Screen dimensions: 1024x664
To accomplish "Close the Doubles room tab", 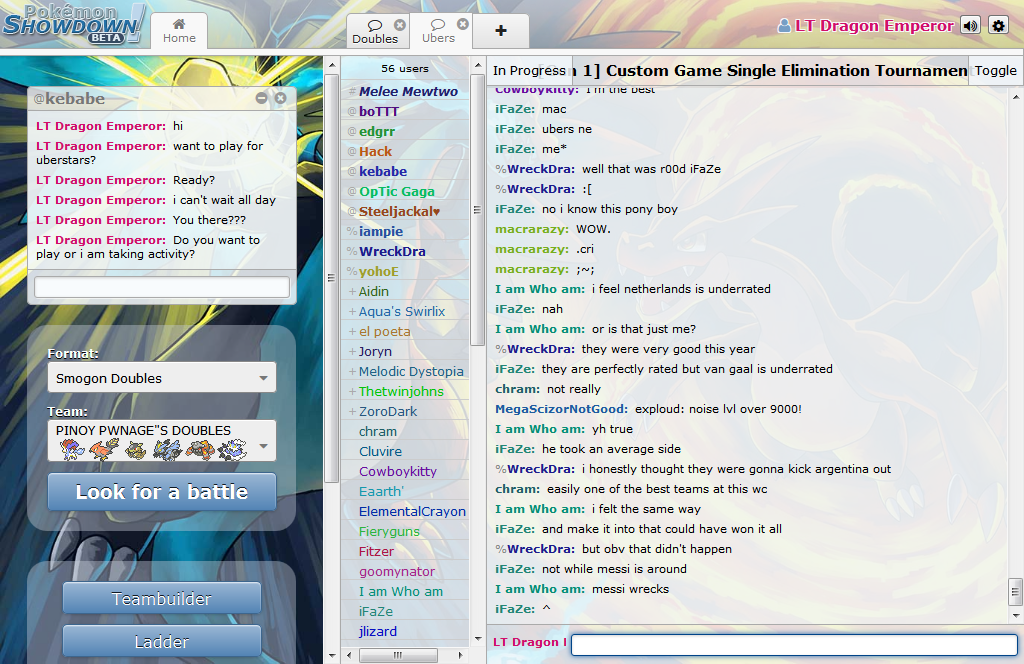I will (x=400, y=25).
